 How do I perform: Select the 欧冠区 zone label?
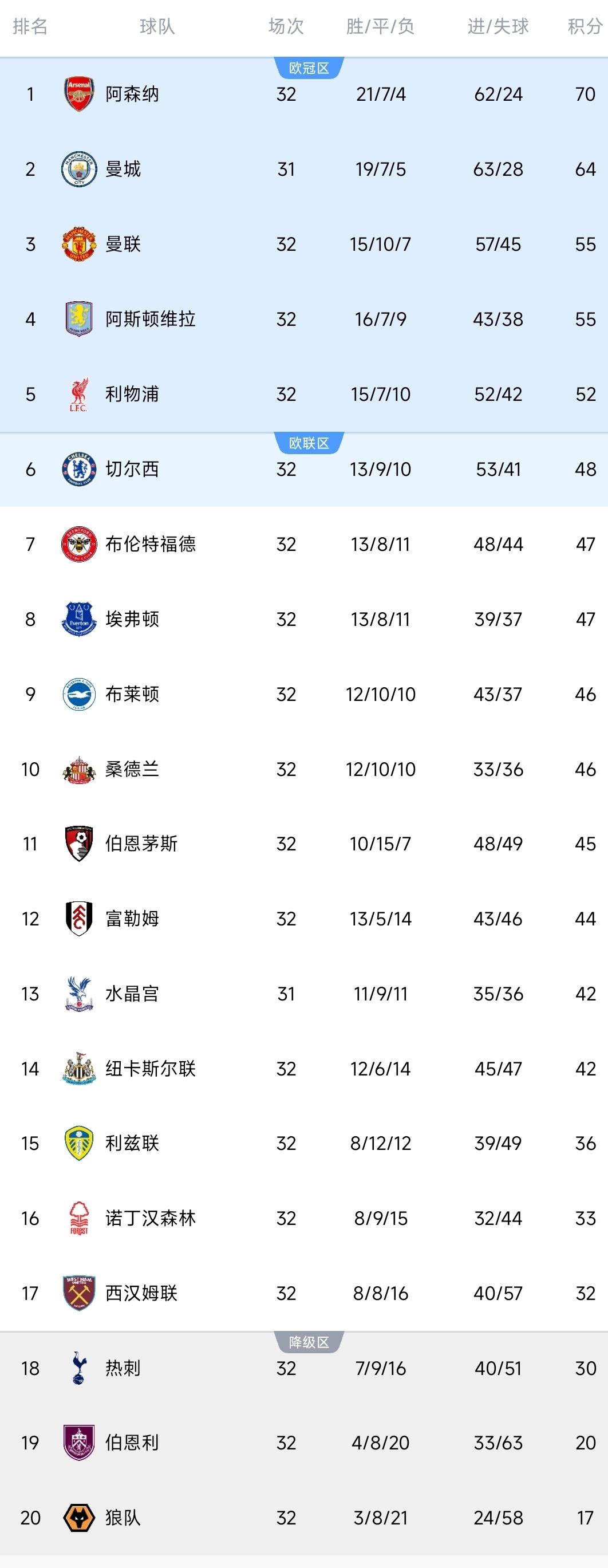click(x=309, y=68)
